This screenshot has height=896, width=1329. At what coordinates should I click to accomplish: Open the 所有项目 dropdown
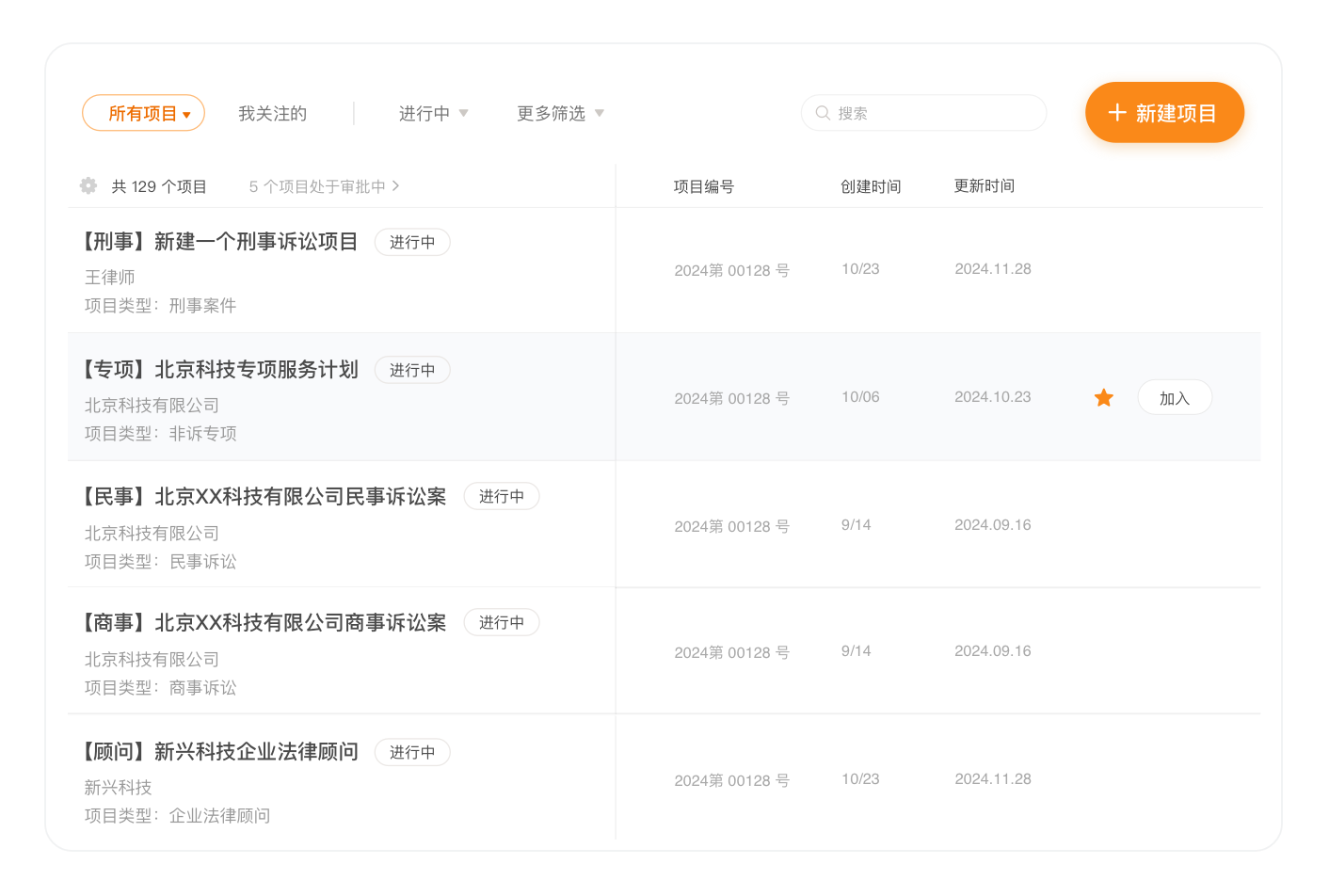coord(144,113)
